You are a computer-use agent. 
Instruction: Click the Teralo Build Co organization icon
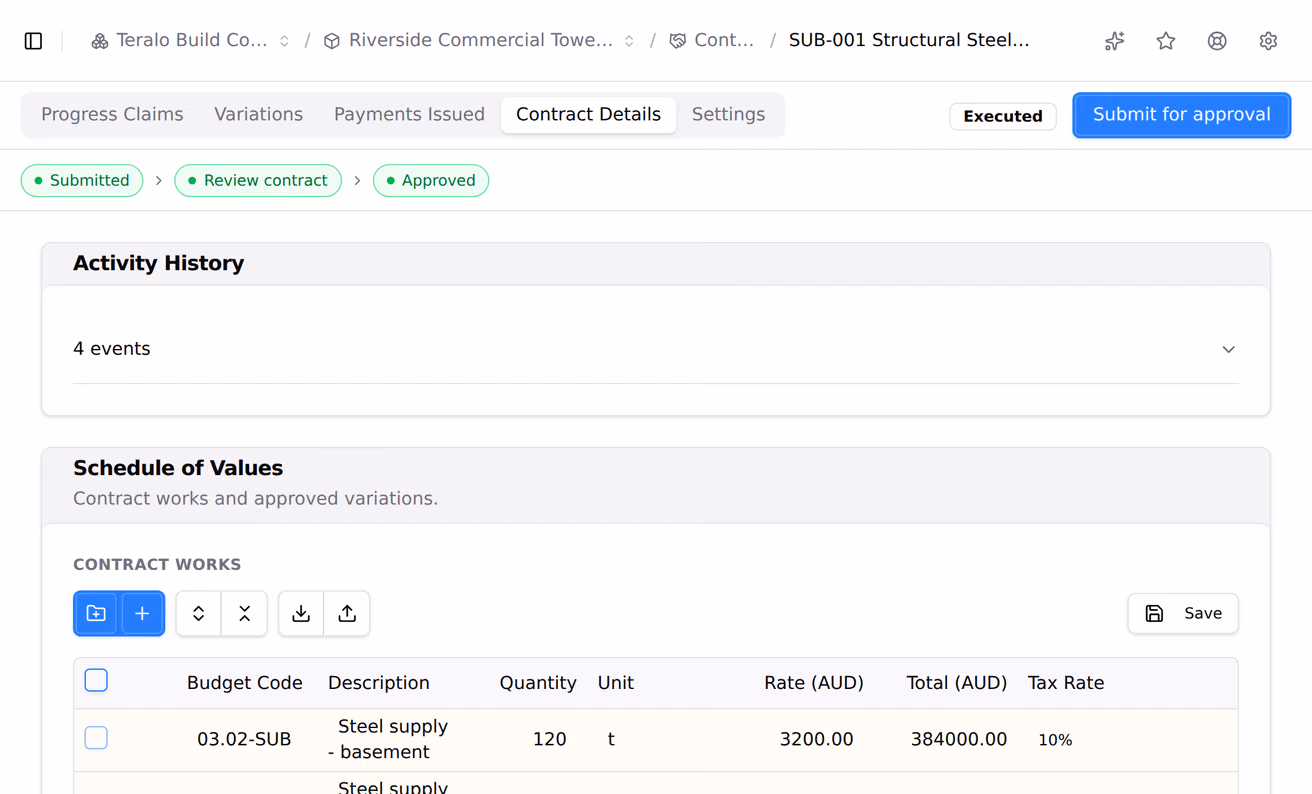[100, 41]
